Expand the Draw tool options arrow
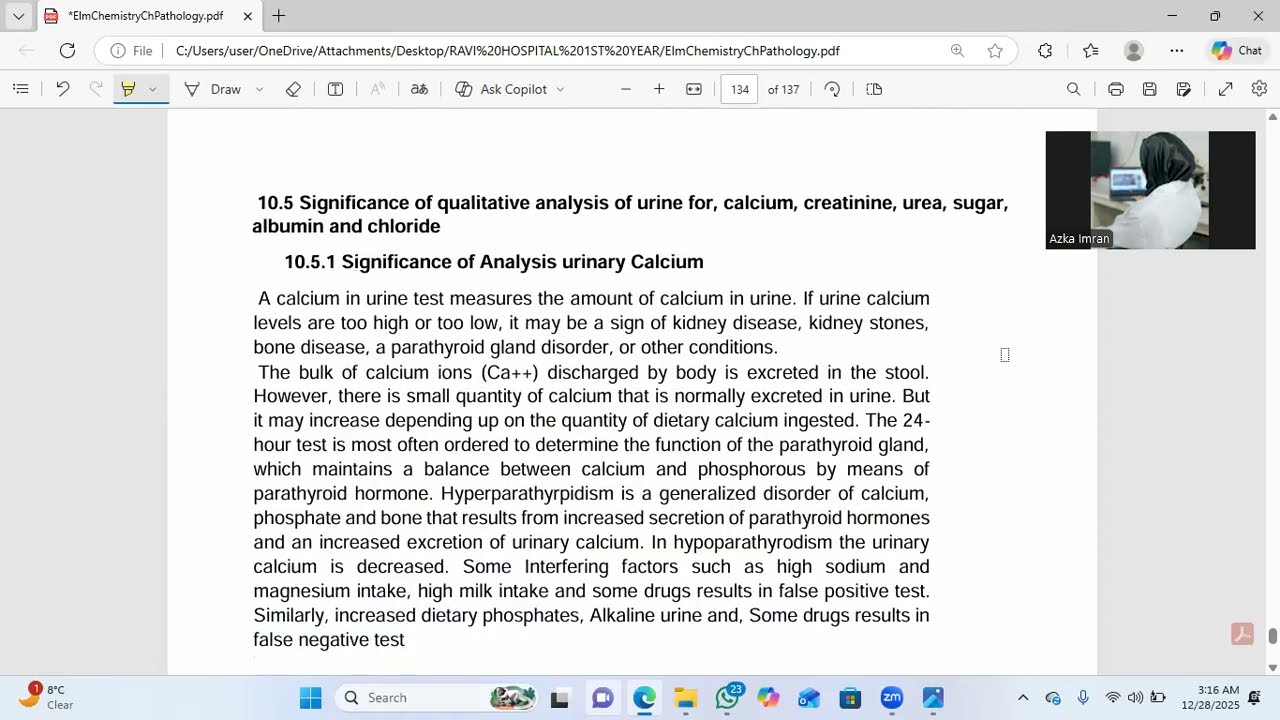1280x720 pixels. pos(259,89)
